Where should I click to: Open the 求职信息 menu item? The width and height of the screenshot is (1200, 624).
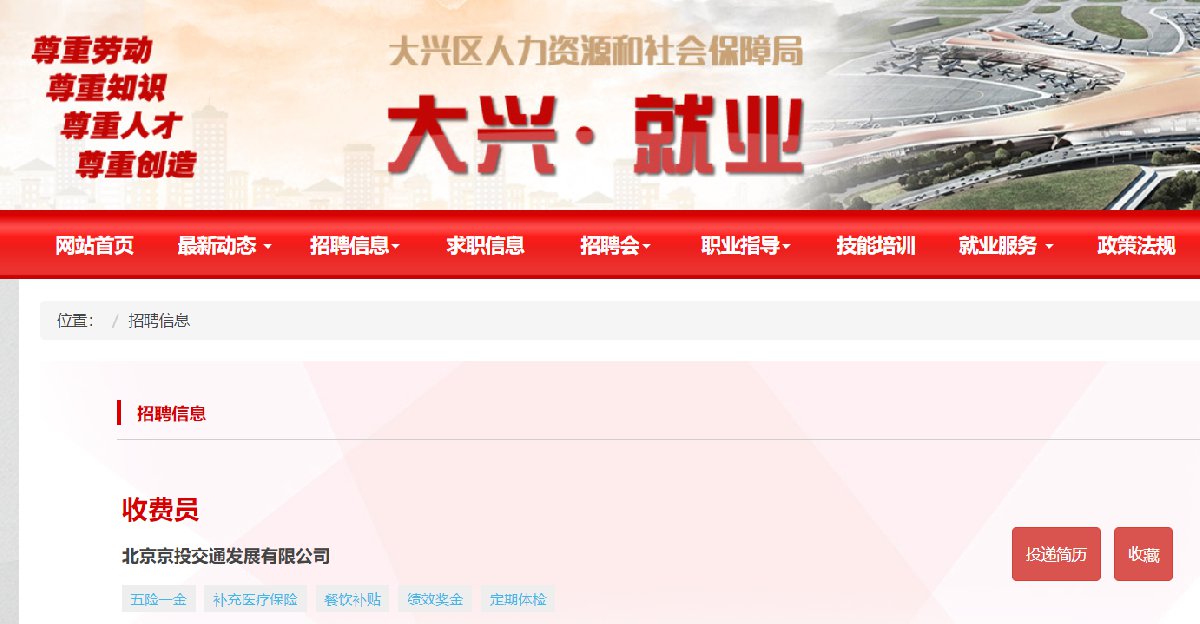click(x=485, y=246)
